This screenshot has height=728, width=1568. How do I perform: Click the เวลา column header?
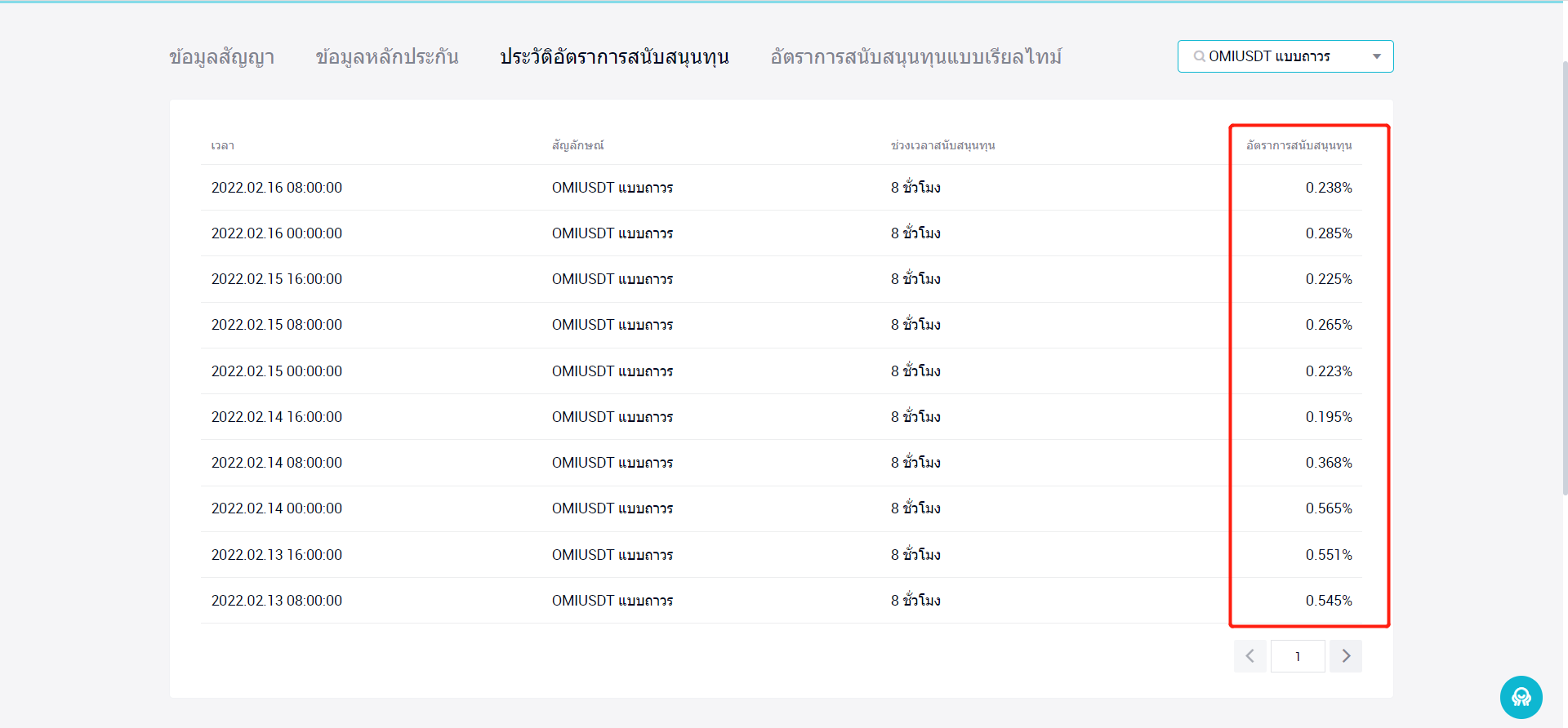[x=223, y=145]
